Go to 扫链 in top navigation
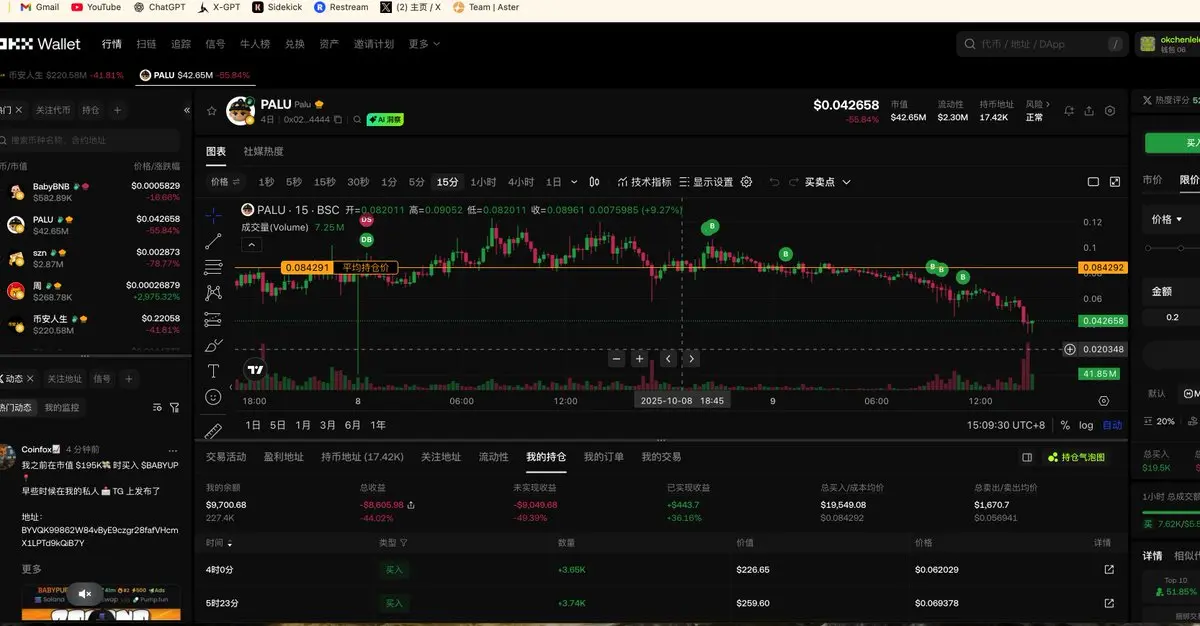This screenshot has height=626, width=1200. pyautogui.click(x=146, y=44)
